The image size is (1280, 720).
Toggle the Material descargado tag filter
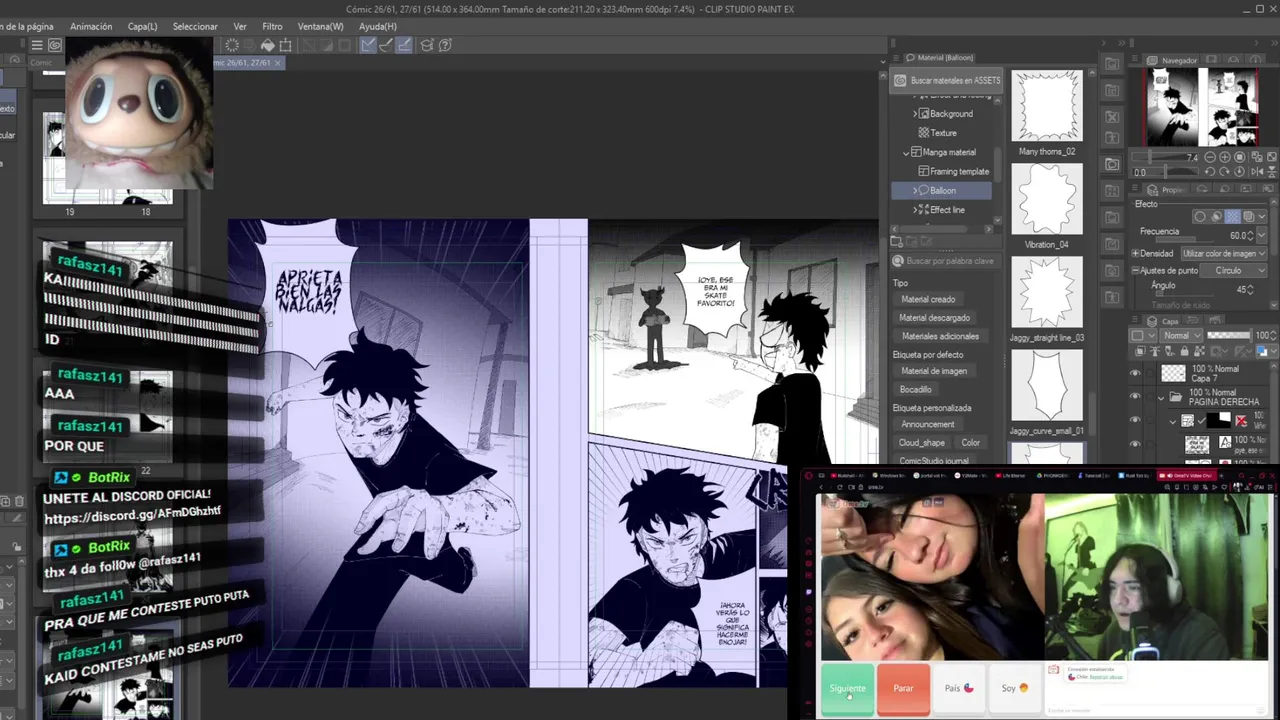[x=934, y=317]
